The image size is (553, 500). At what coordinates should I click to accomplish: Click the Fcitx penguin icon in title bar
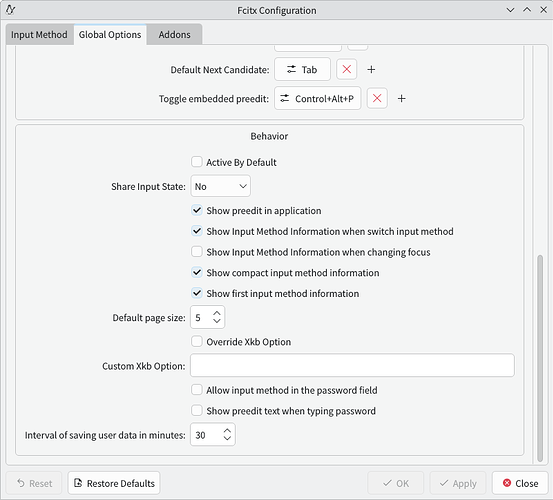coord(11,10)
